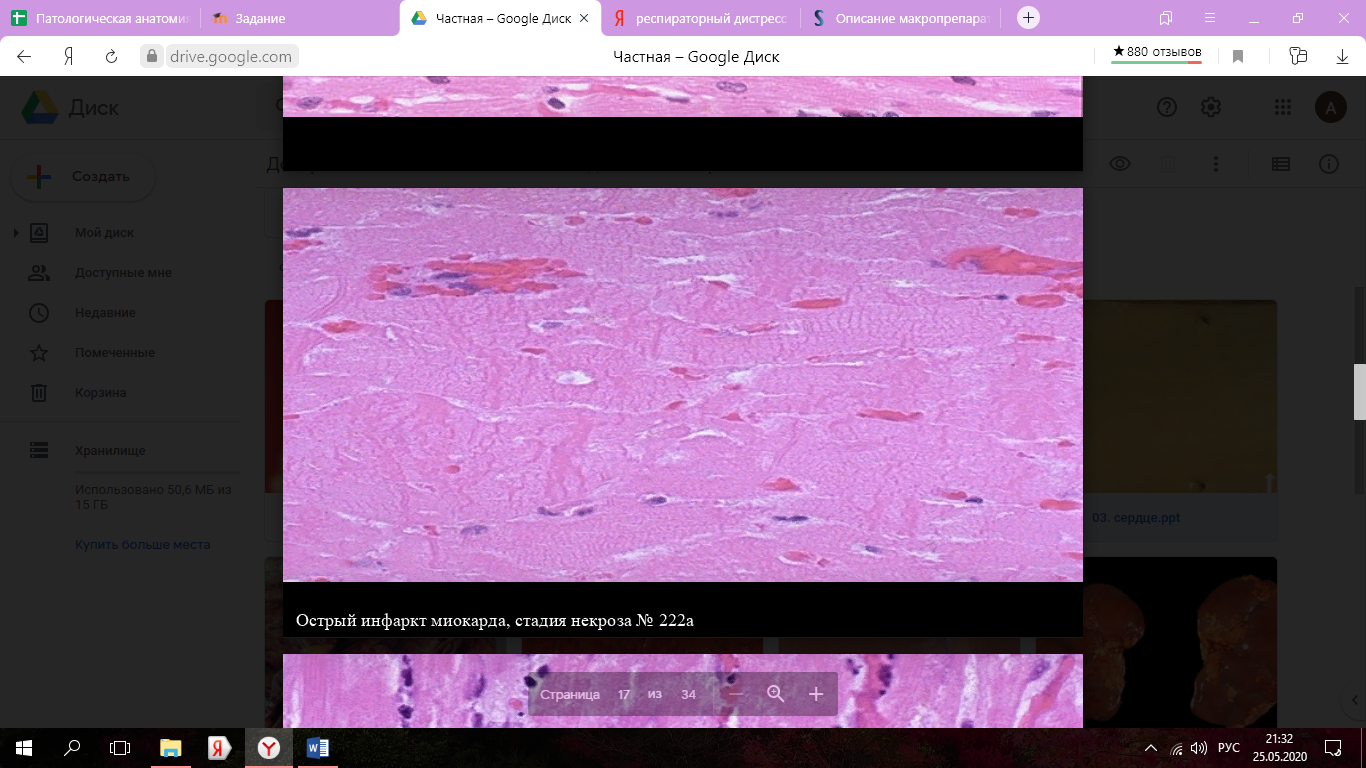Image resolution: width=1366 pixels, height=768 pixels.
Task: Open Yandex Browser from taskbar
Action: pyautogui.click(x=269, y=747)
